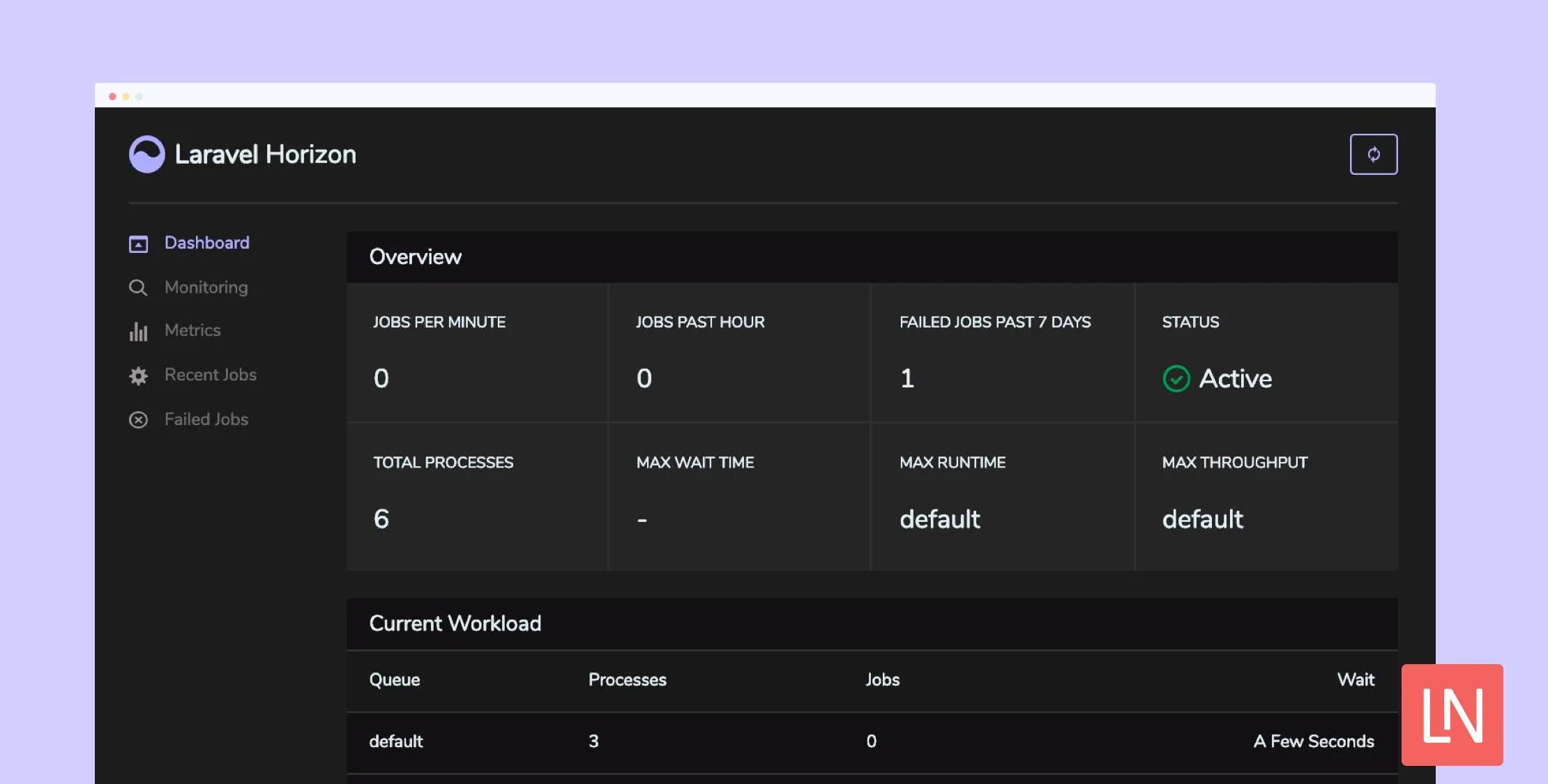This screenshot has width=1548, height=784.
Task: Click the Dashboard sidebar icon
Action: point(138,244)
